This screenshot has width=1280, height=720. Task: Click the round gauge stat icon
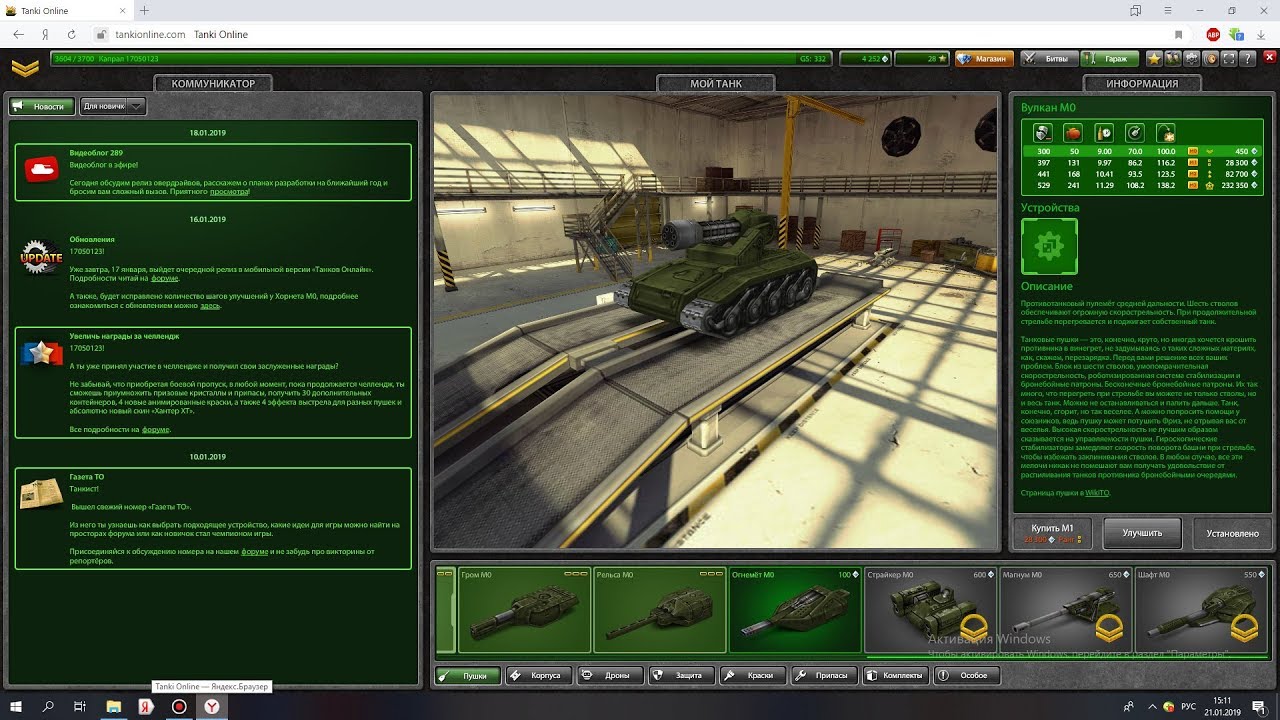pos(1135,132)
